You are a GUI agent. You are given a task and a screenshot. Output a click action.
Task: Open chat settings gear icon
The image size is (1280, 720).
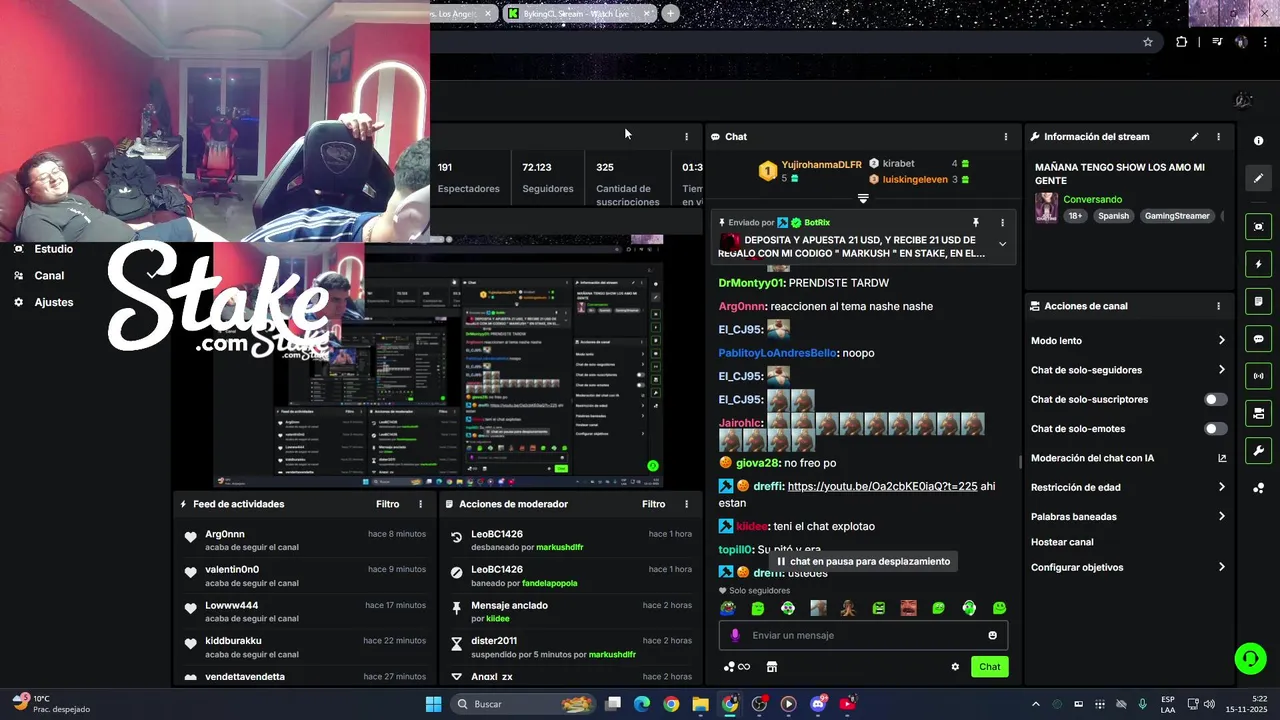pos(955,667)
